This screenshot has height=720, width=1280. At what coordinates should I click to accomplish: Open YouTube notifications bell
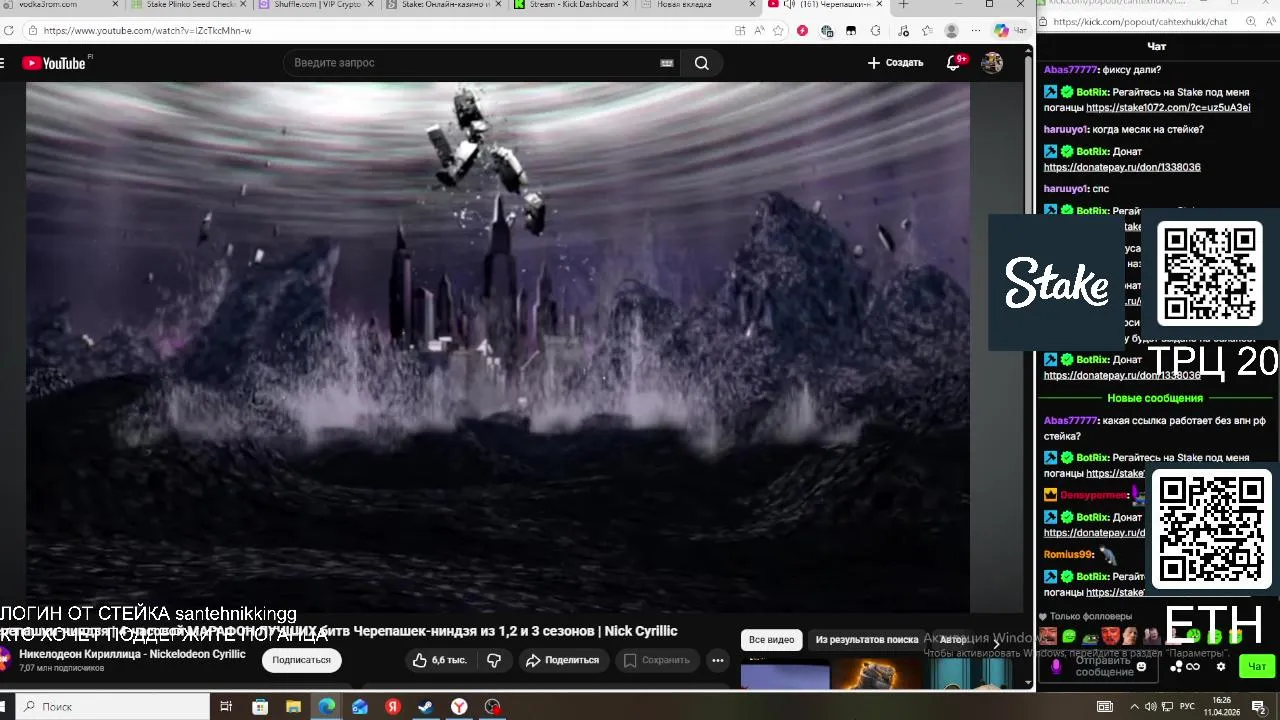click(953, 63)
